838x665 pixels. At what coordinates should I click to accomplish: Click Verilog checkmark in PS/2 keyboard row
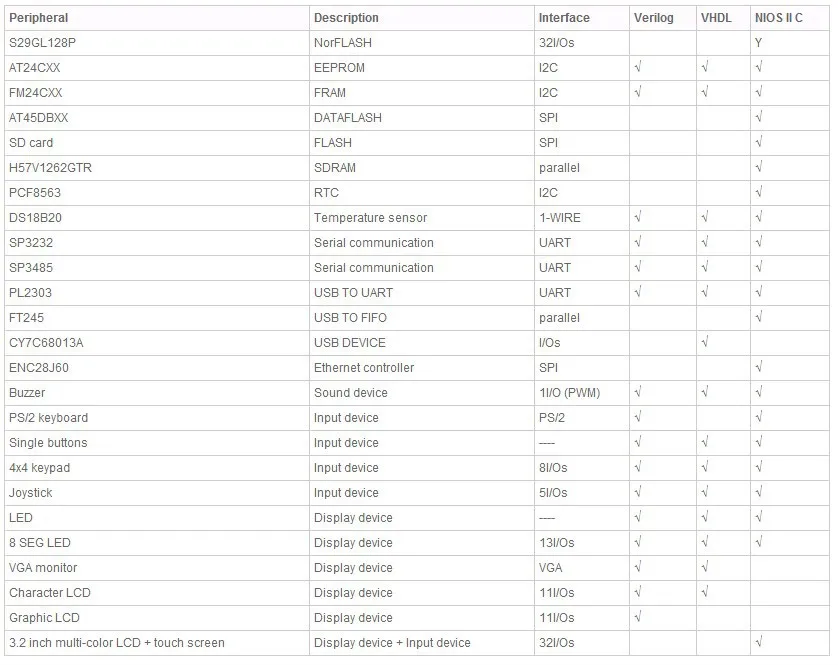point(638,417)
